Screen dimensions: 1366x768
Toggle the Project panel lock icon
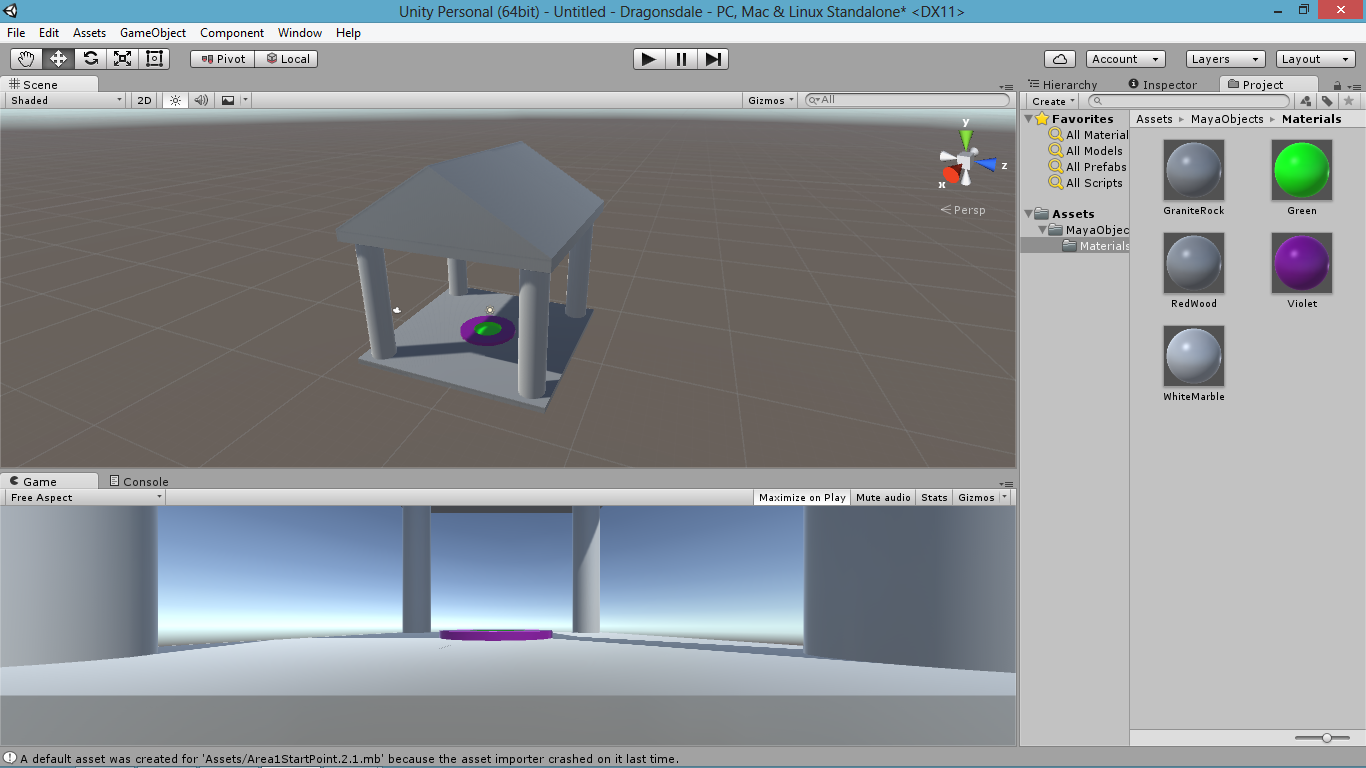[1338, 86]
